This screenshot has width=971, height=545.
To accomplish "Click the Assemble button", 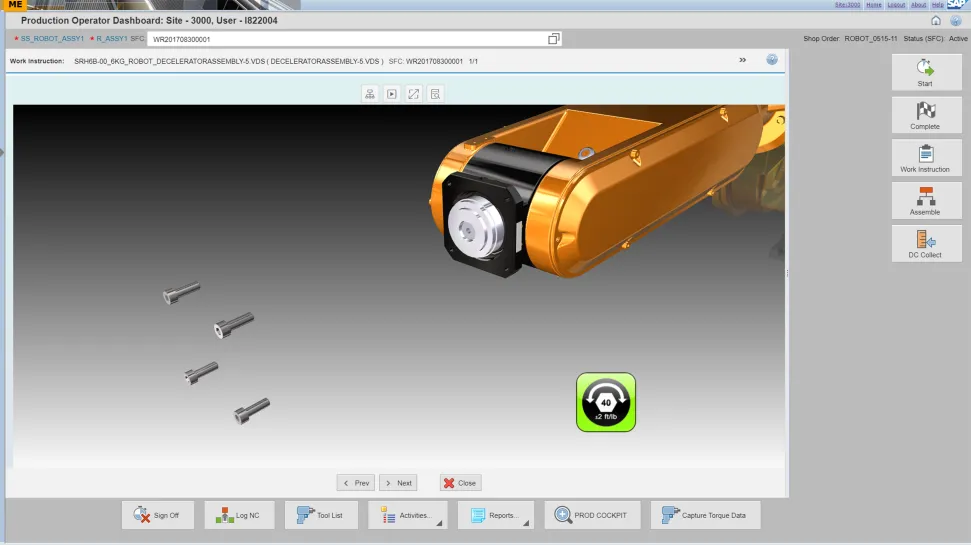I will click(925, 202).
